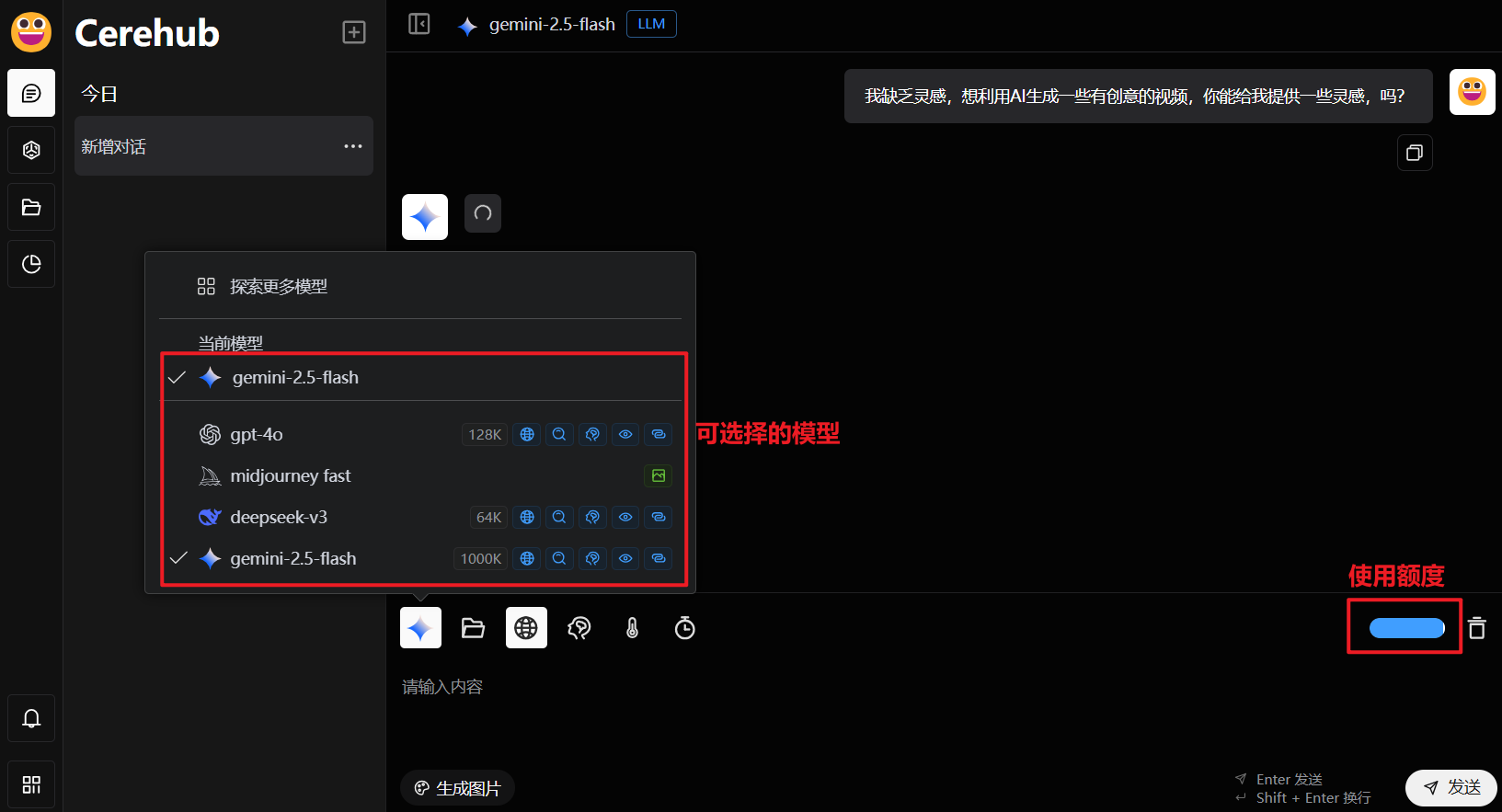Click the 生成图片 button
Image resolution: width=1502 pixels, height=812 pixels.
click(x=457, y=788)
